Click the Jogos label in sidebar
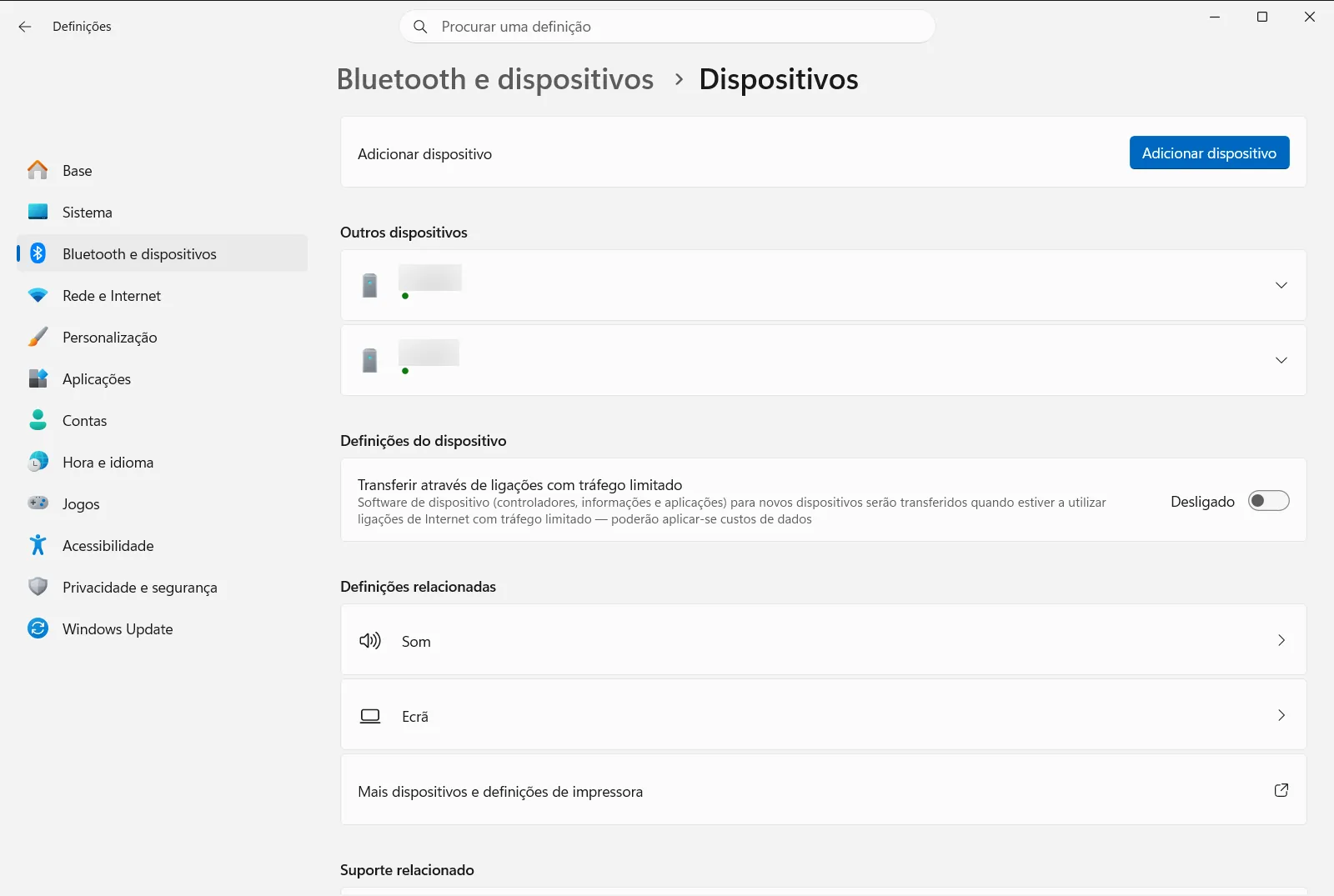 tap(81, 504)
